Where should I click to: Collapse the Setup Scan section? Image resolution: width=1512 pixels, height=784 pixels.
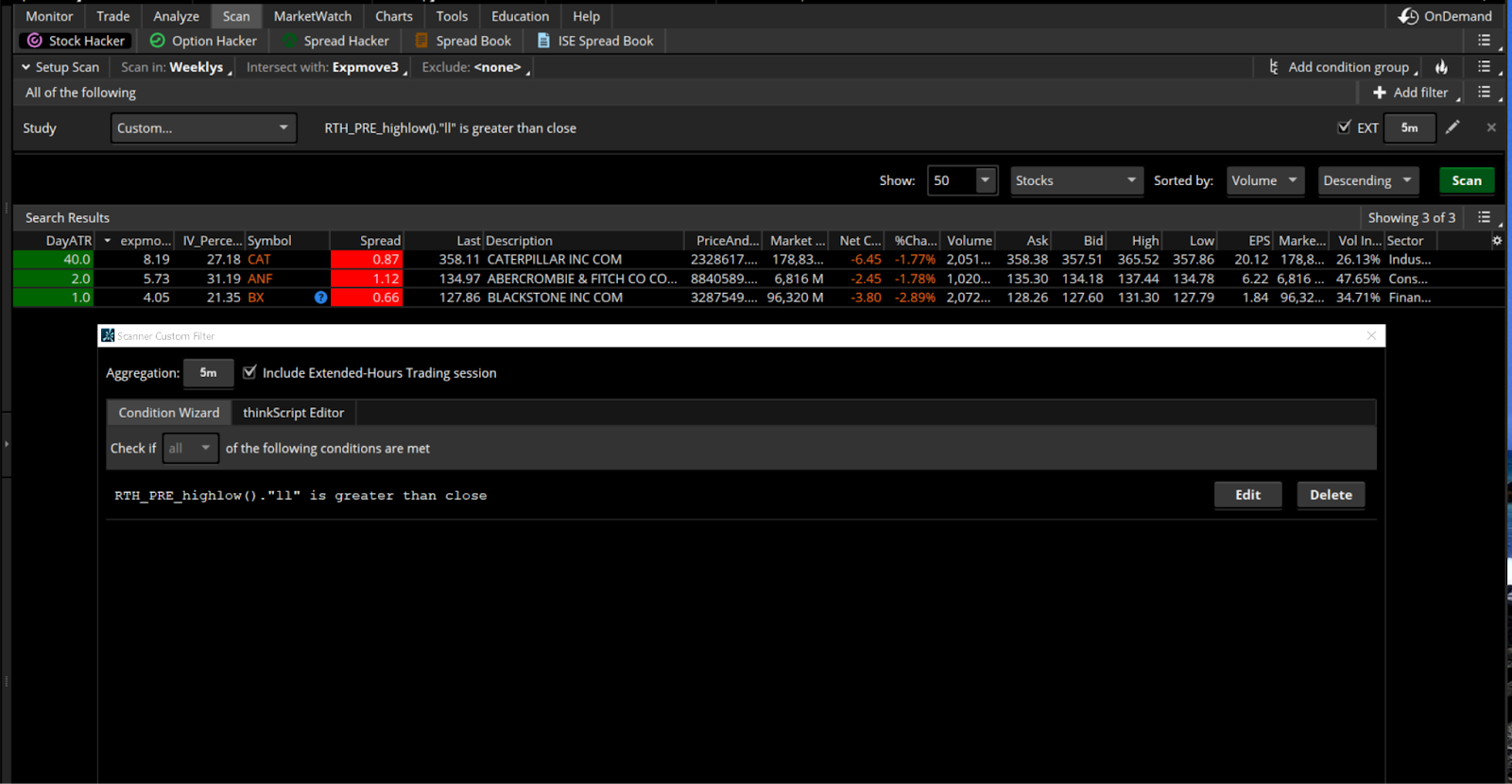pos(26,67)
